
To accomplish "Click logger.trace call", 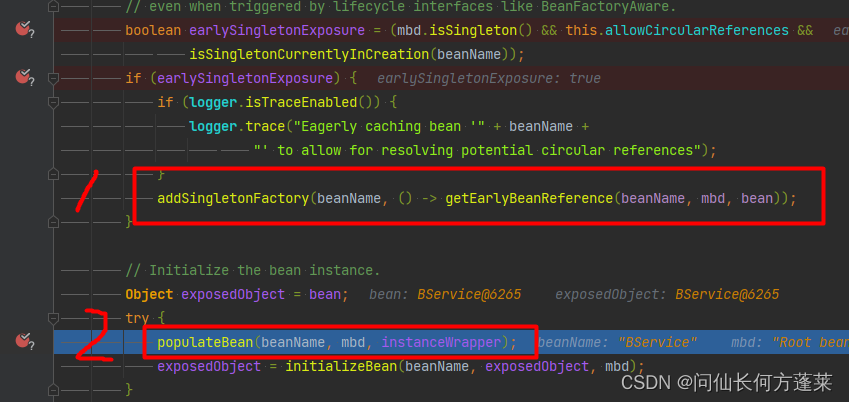I will (x=237, y=126).
